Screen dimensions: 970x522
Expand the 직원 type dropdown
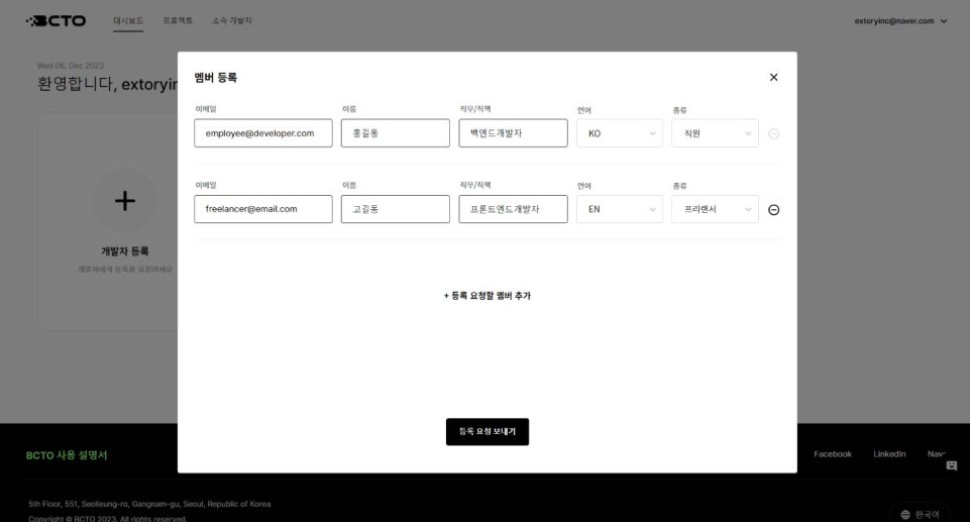[715, 134]
